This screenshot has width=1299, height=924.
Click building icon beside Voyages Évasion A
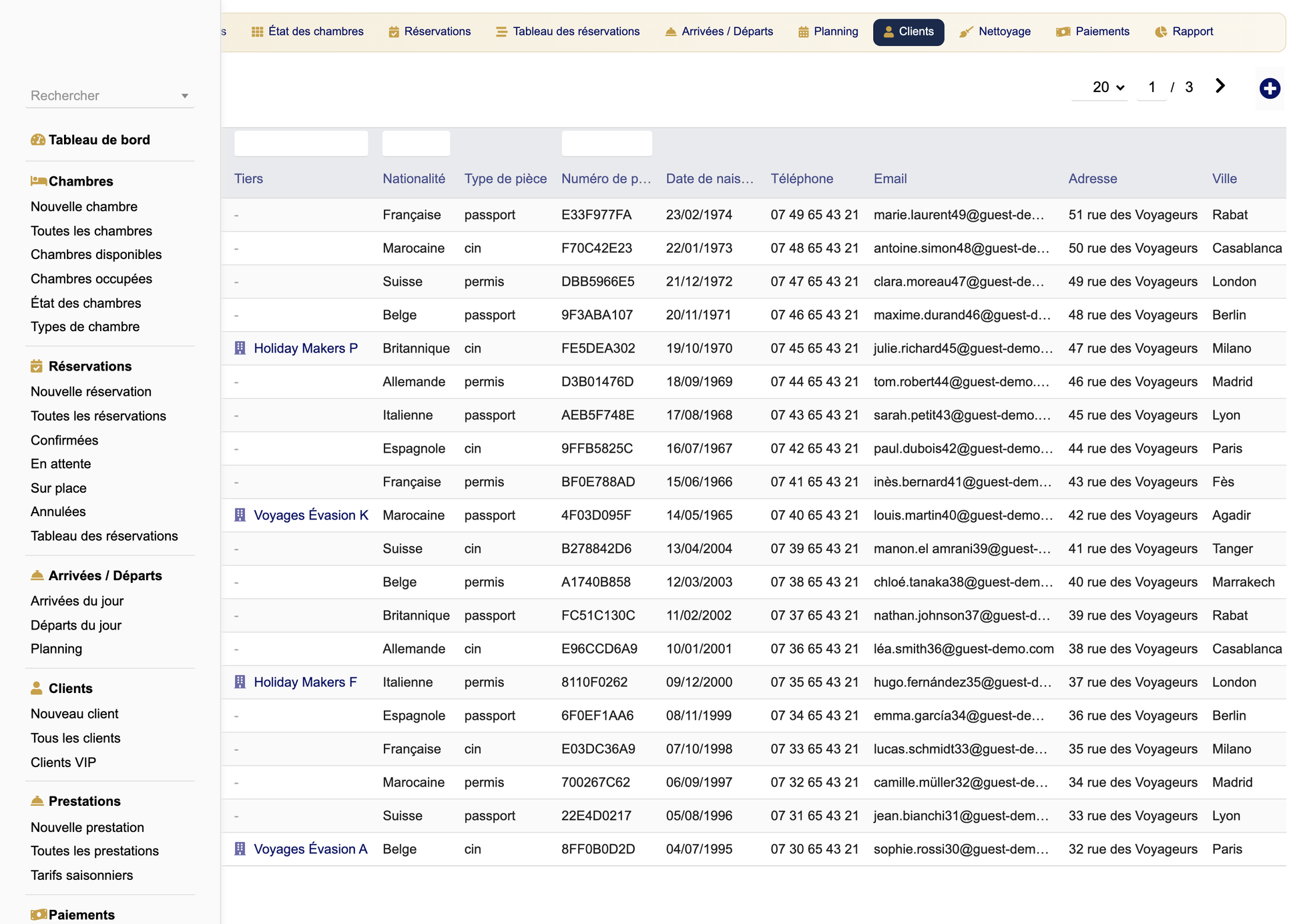(240, 849)
